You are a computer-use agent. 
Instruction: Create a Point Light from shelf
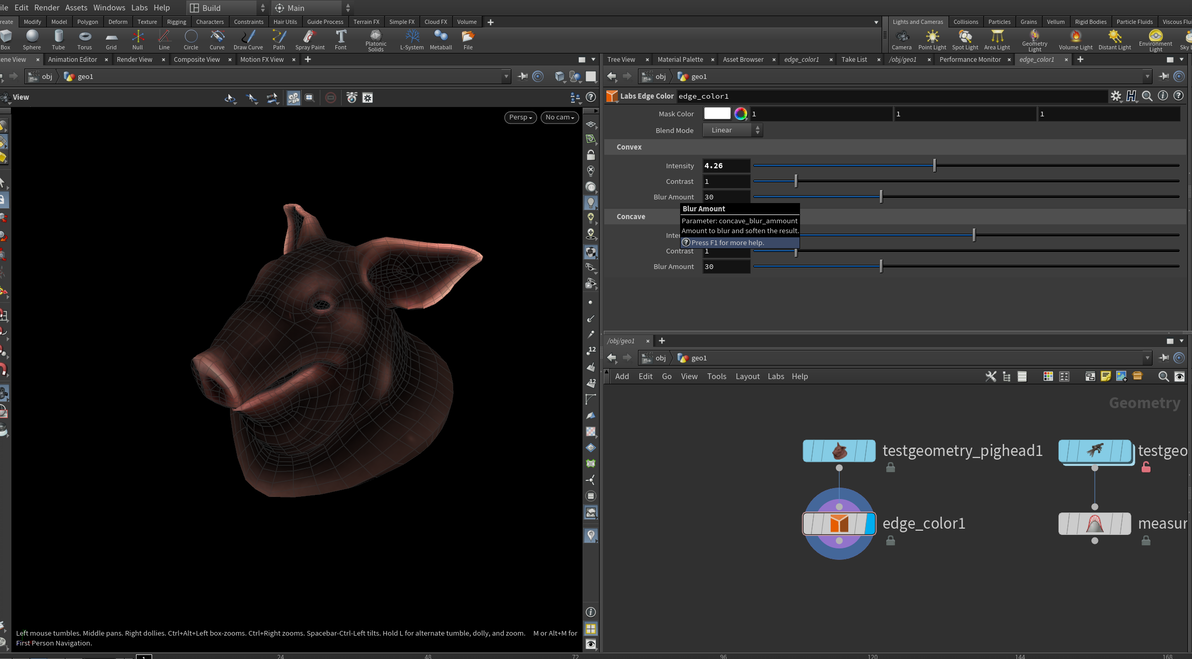pos(932,38)
